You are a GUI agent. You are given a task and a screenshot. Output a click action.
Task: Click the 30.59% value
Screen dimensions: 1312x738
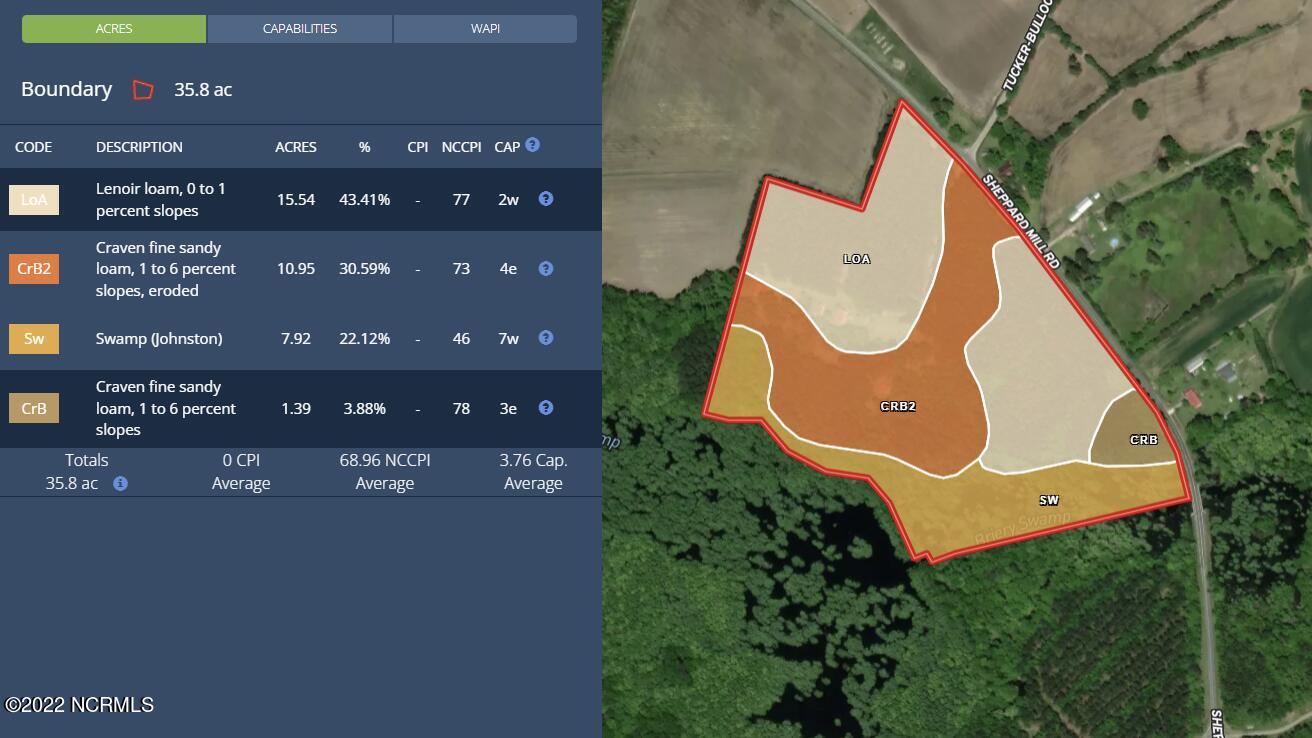point(364,268)
